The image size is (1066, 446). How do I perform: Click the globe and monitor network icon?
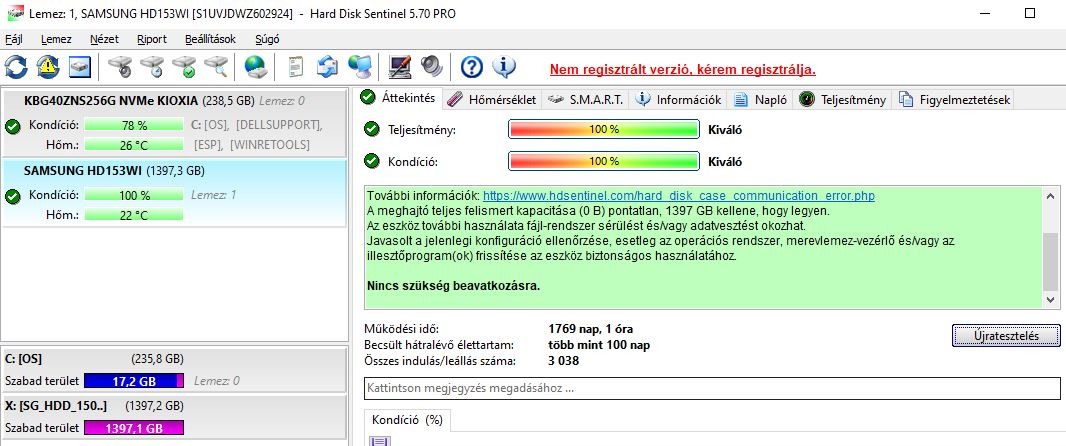tap(359, 67)
